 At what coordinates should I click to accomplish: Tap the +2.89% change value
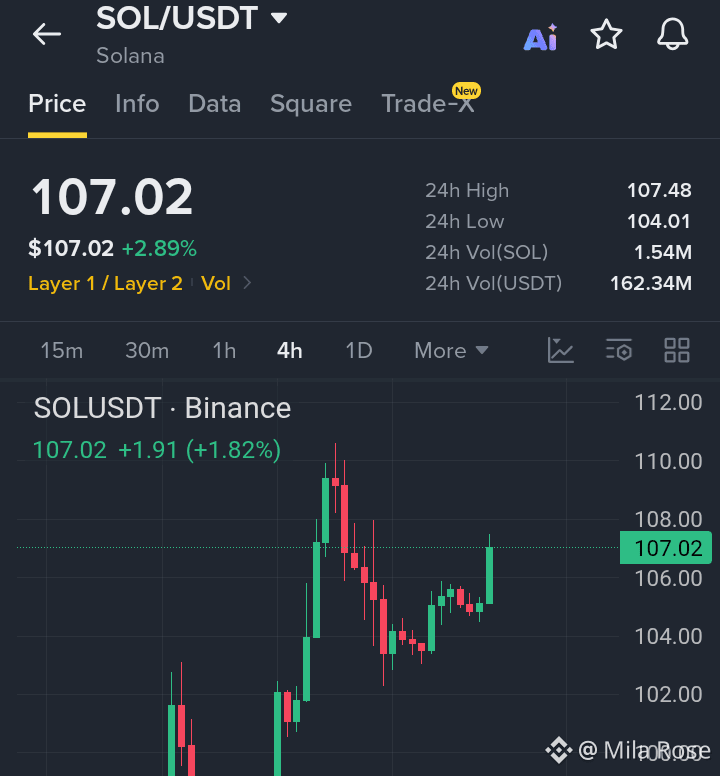pyautogui.click(x=159, y=248)
